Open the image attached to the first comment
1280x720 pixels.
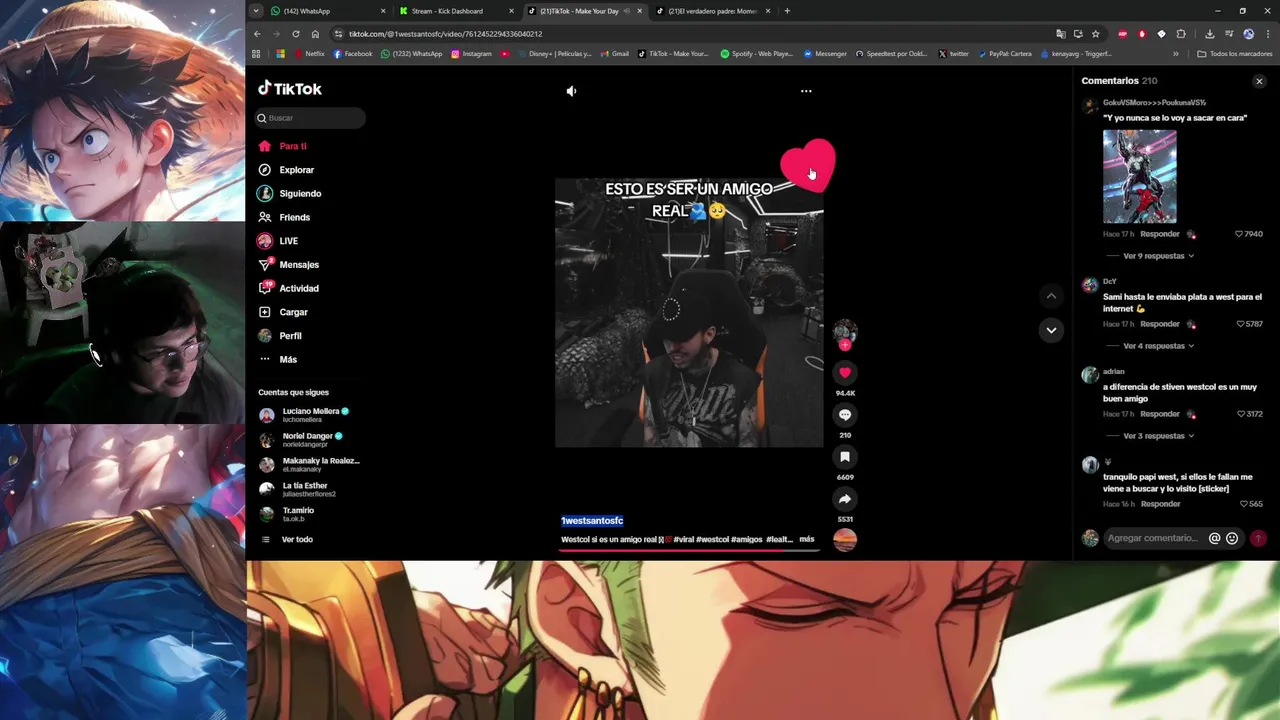pos(1139,176)
